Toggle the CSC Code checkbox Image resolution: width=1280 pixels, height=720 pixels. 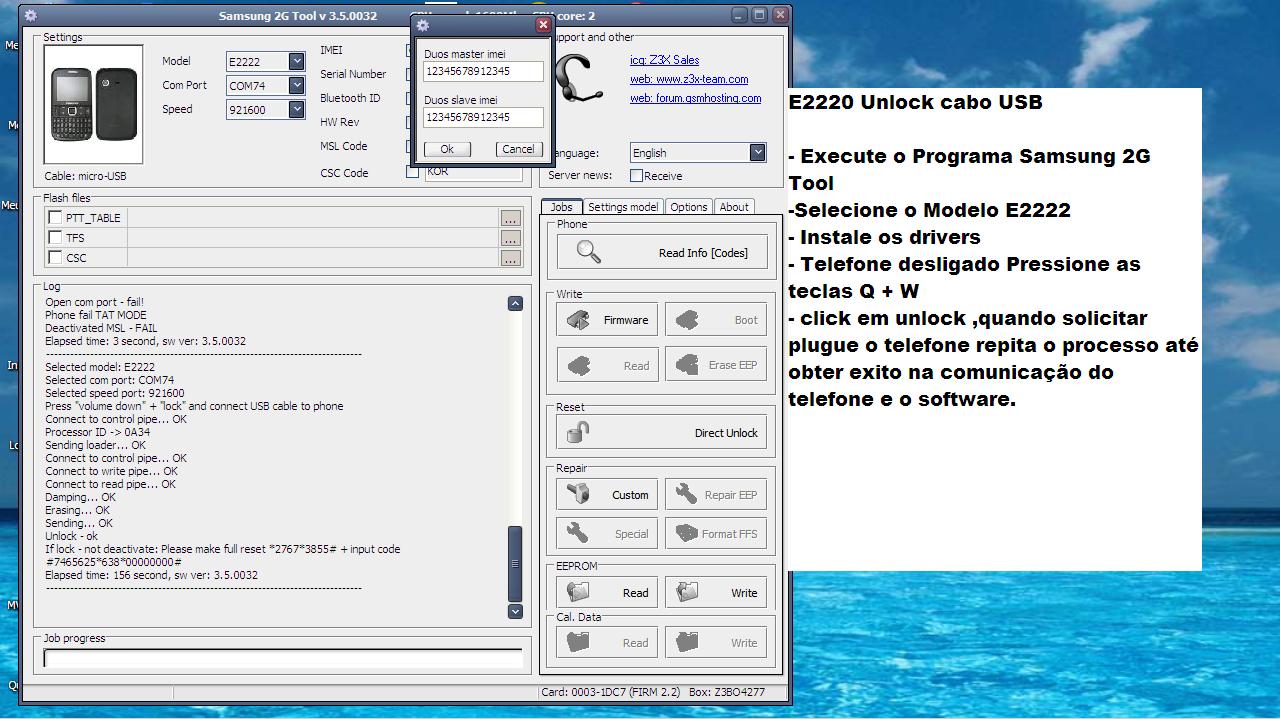(x=412, y=172)
